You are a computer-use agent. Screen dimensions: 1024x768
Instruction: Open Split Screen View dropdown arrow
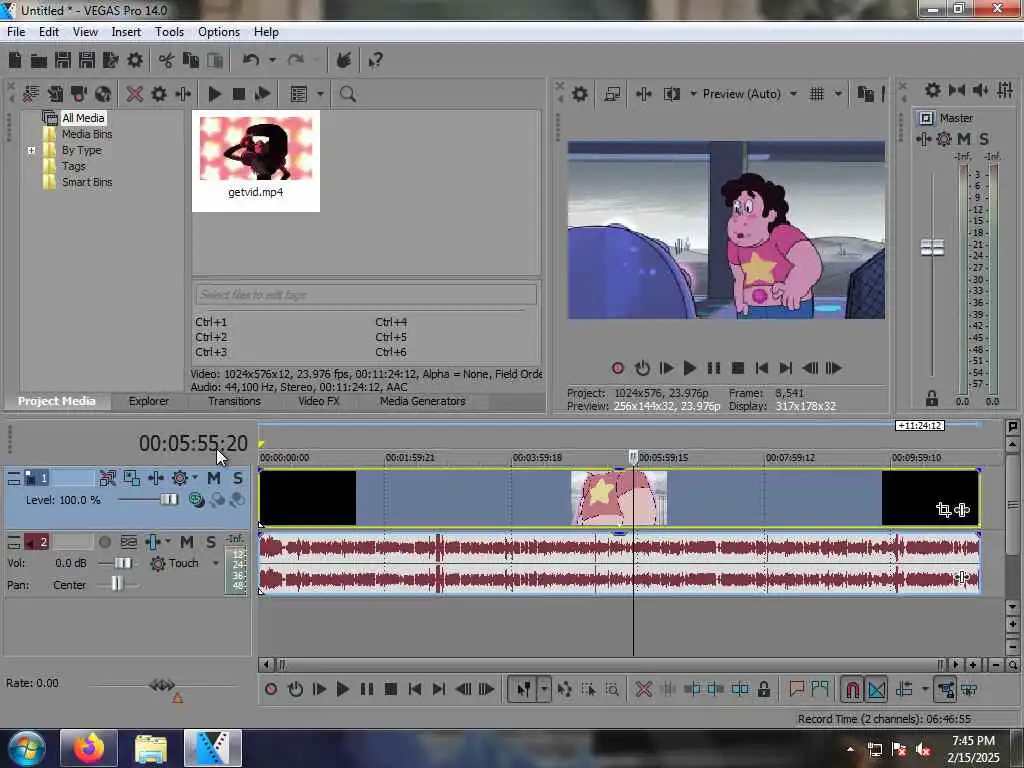pos(693,94)
